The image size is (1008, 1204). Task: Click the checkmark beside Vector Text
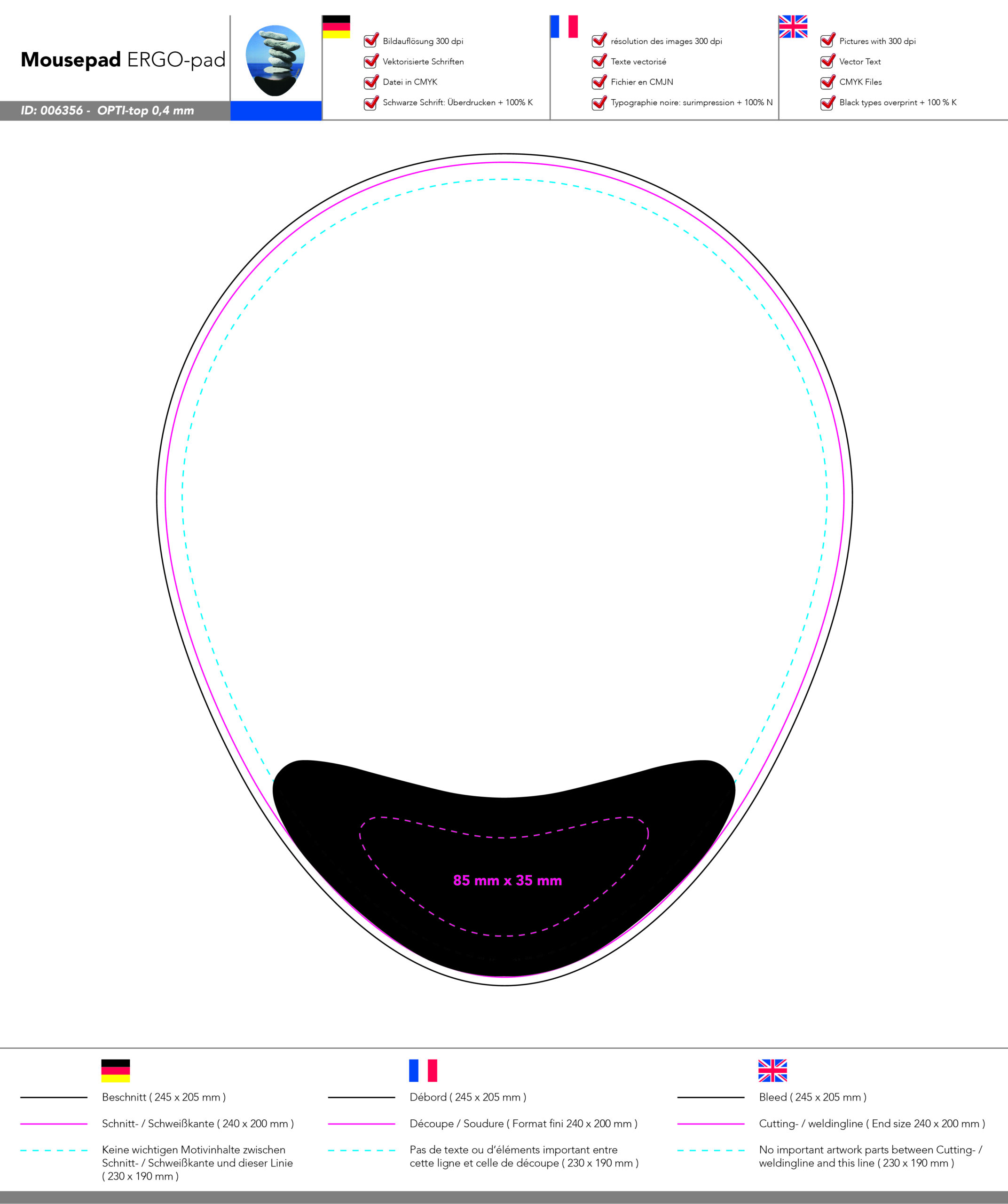point(827,61)
